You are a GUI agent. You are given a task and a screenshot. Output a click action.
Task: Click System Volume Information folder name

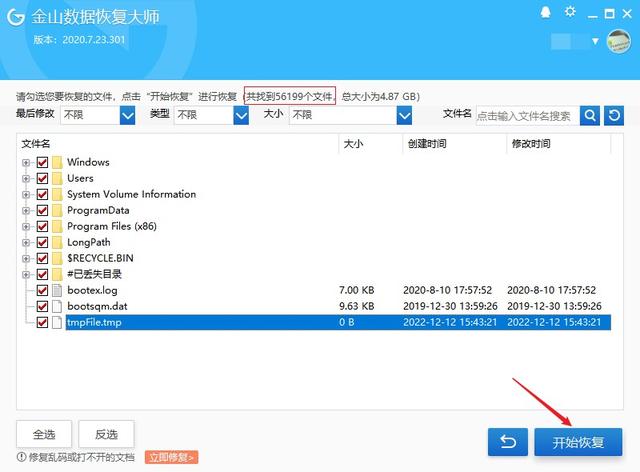[131, 194]
